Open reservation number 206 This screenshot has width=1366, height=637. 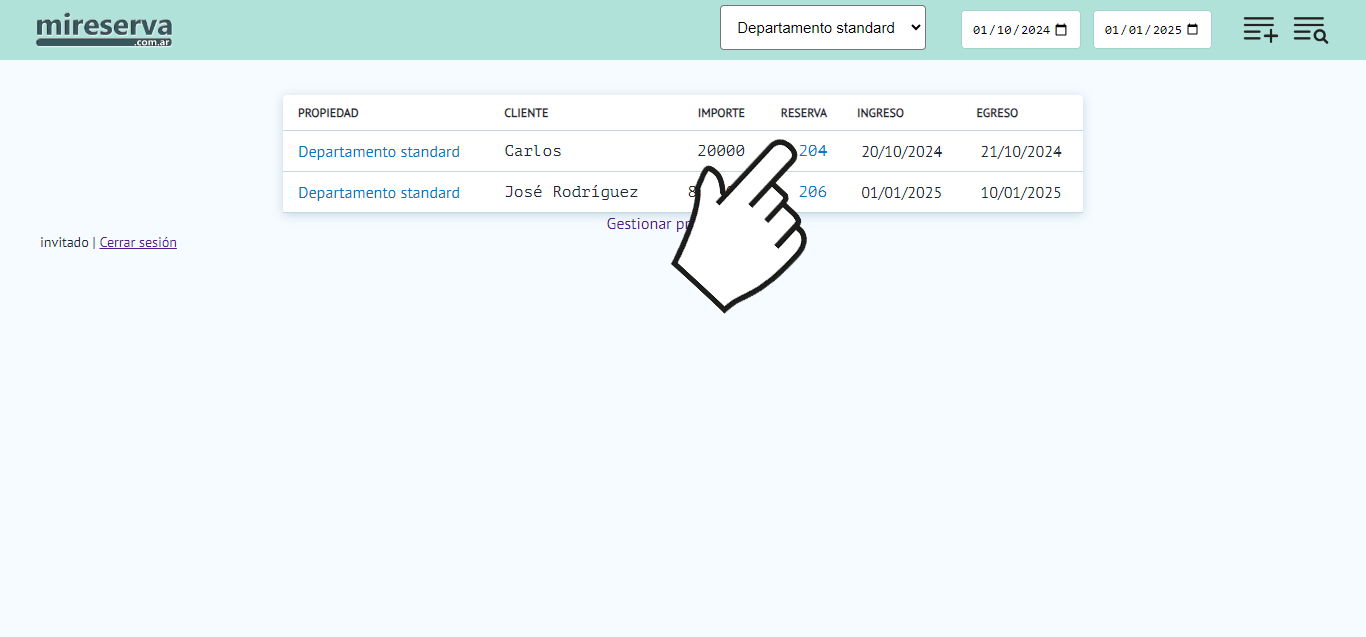coord(814,192)
